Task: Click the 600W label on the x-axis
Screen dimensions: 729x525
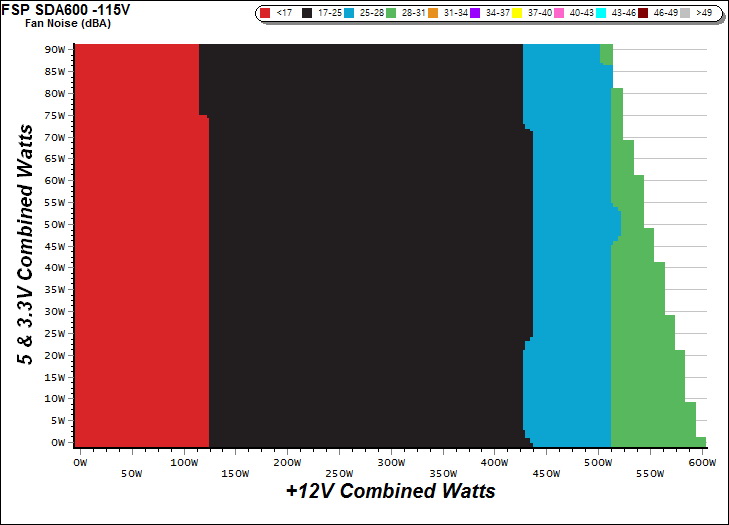Action: coord(703,463)
